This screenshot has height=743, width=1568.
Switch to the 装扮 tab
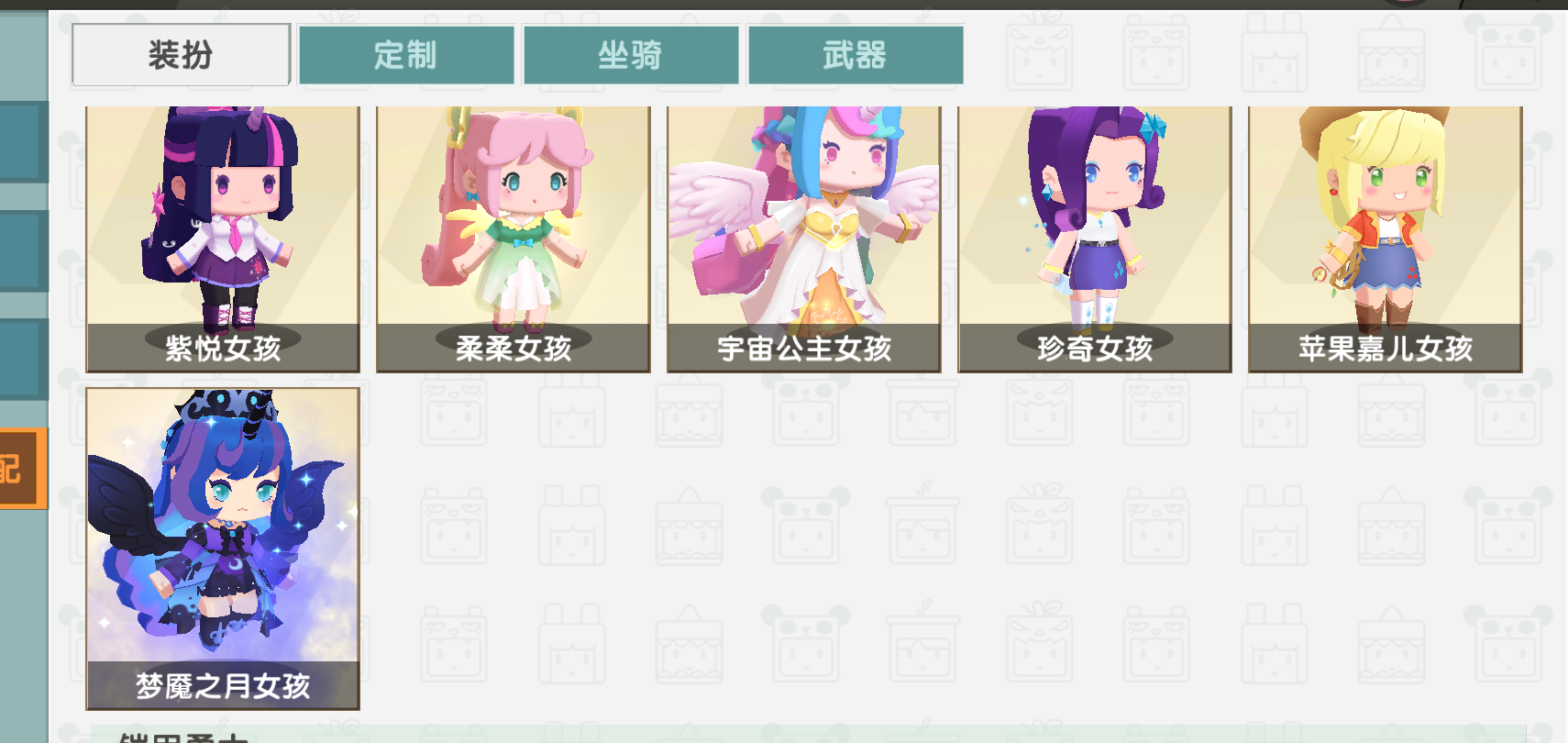click(182, 55)
